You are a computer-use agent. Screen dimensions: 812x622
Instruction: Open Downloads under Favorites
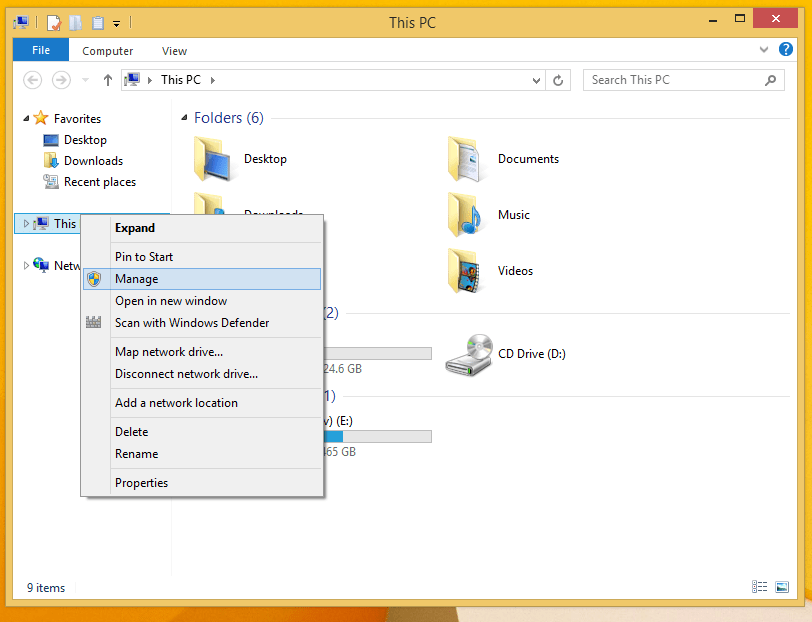pos(93,161)
